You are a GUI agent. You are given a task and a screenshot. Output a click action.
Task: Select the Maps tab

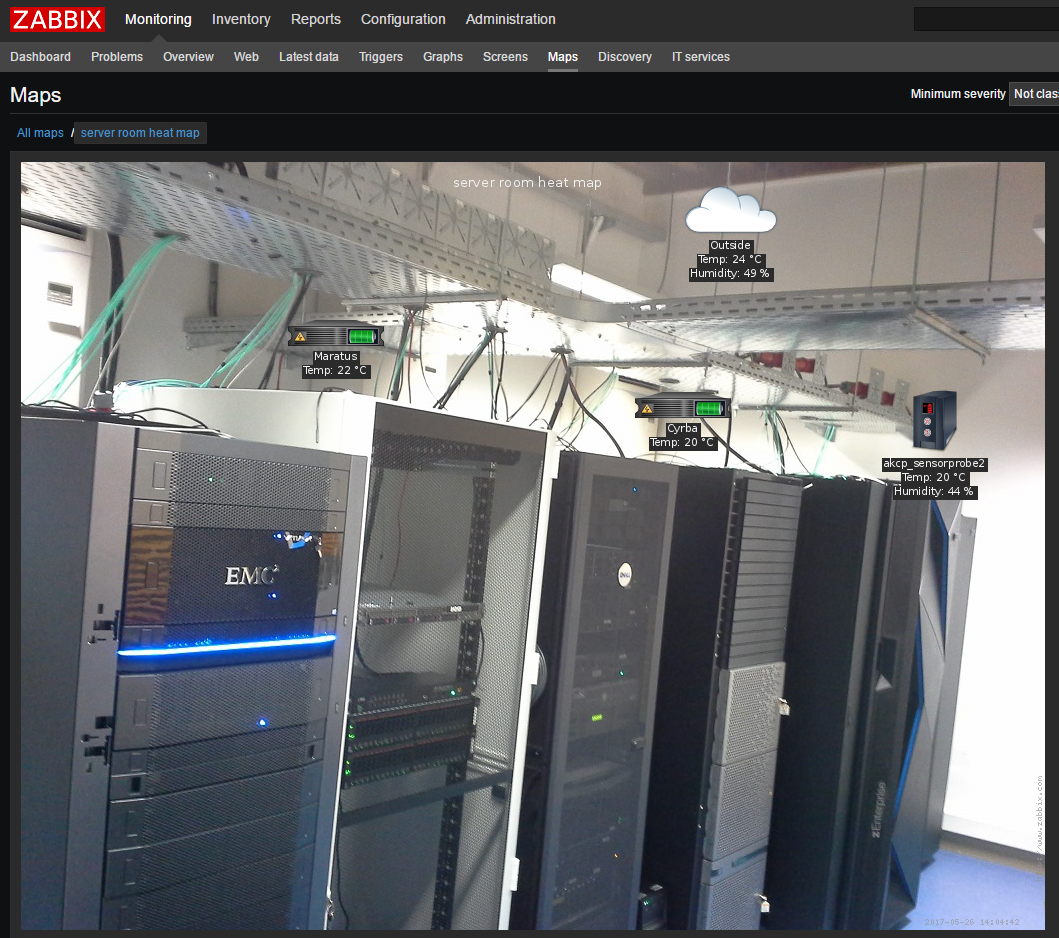click(563, 57)
